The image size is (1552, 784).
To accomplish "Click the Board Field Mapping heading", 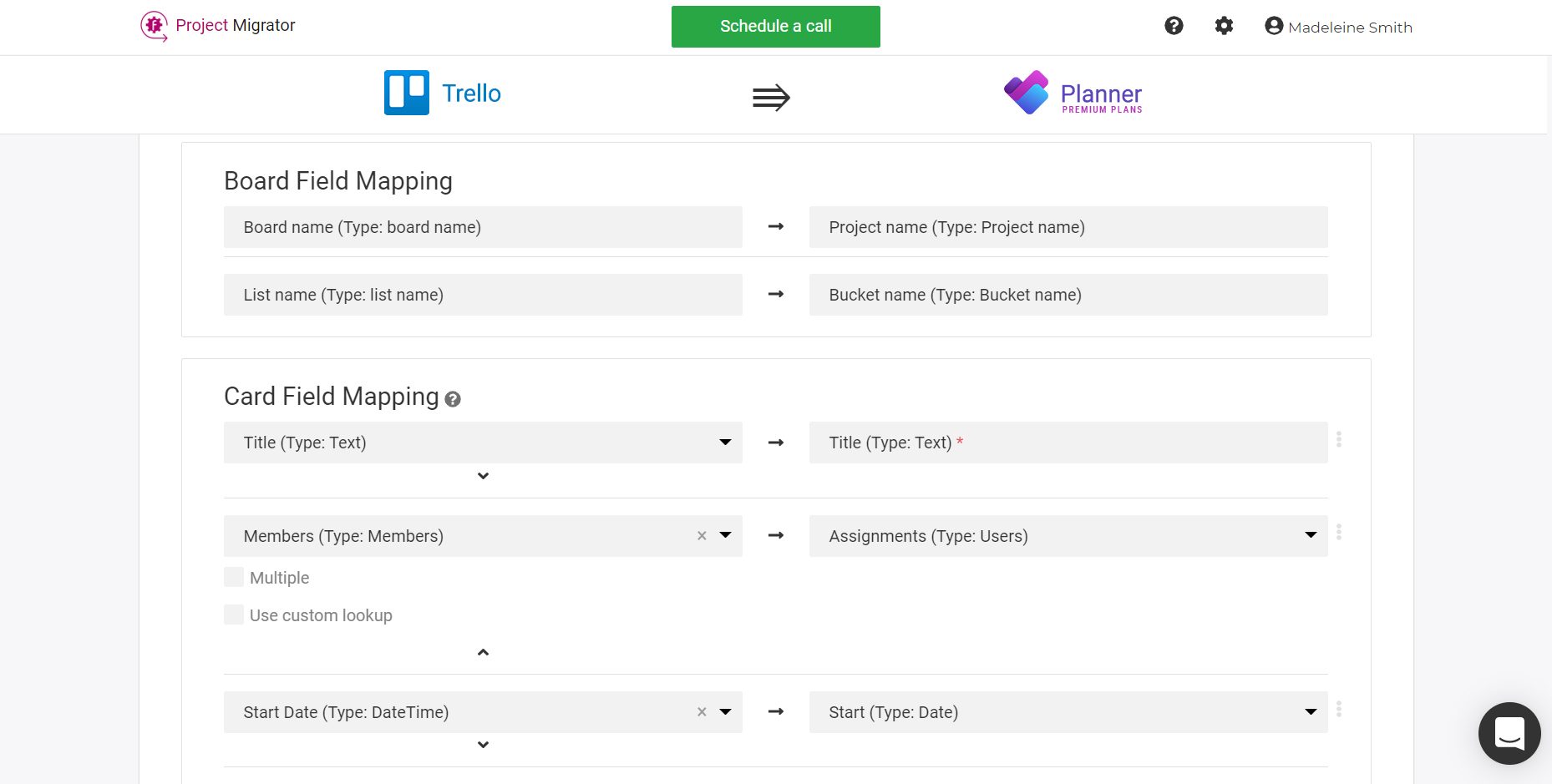I will click(338, 181).
